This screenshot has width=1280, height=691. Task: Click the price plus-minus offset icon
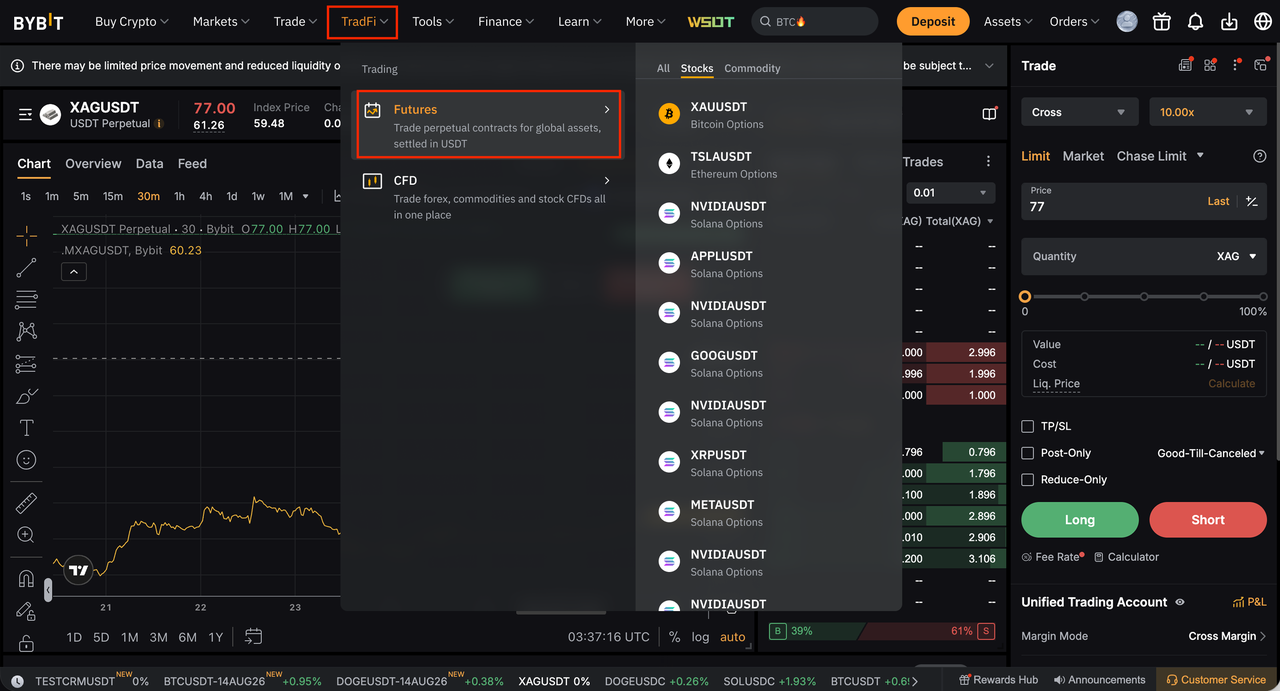tap(1251, 201)
